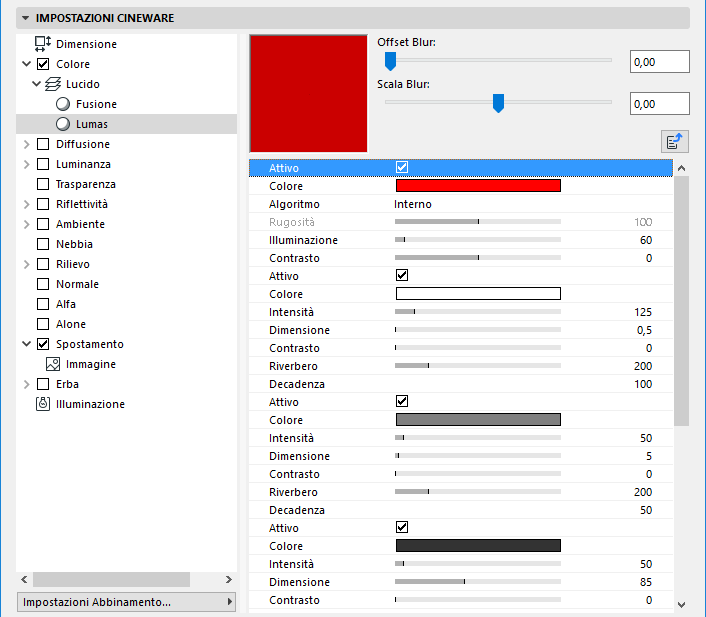Expand the Rilievo tree node
706x617 pixels.
[27, 264]
